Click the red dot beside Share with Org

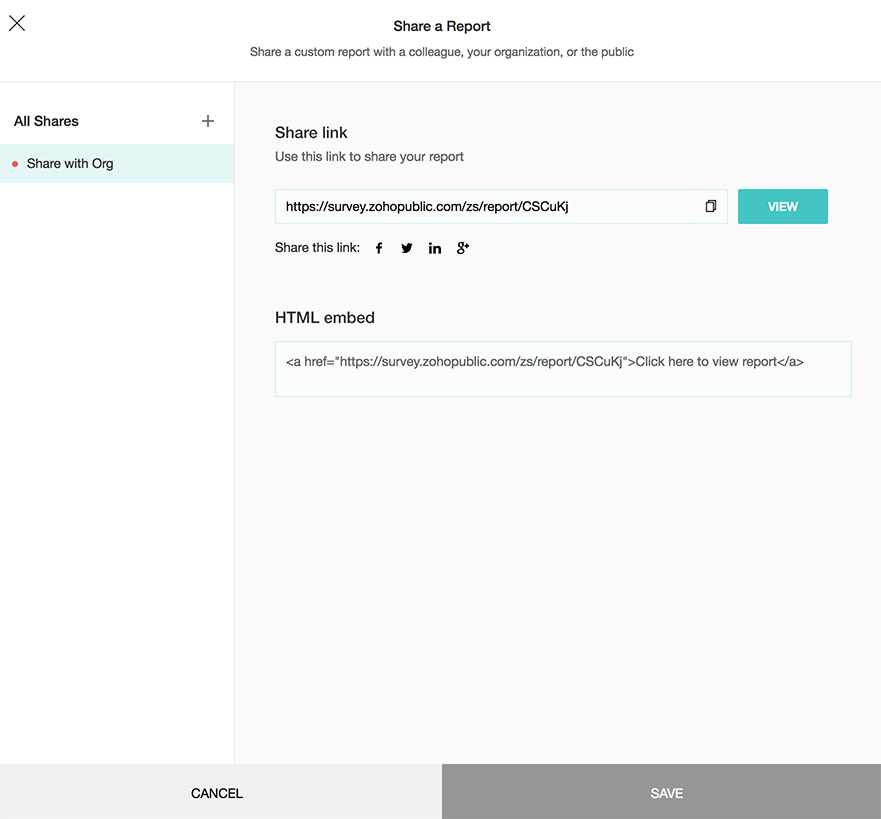click(x=15, y=164)
